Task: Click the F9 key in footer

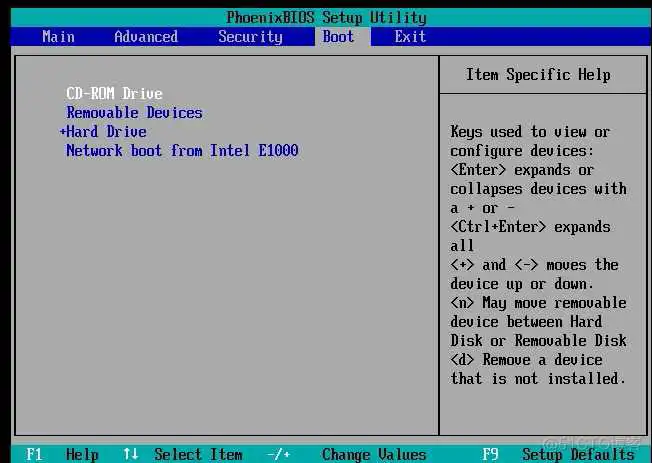Action: coord(490,454)
